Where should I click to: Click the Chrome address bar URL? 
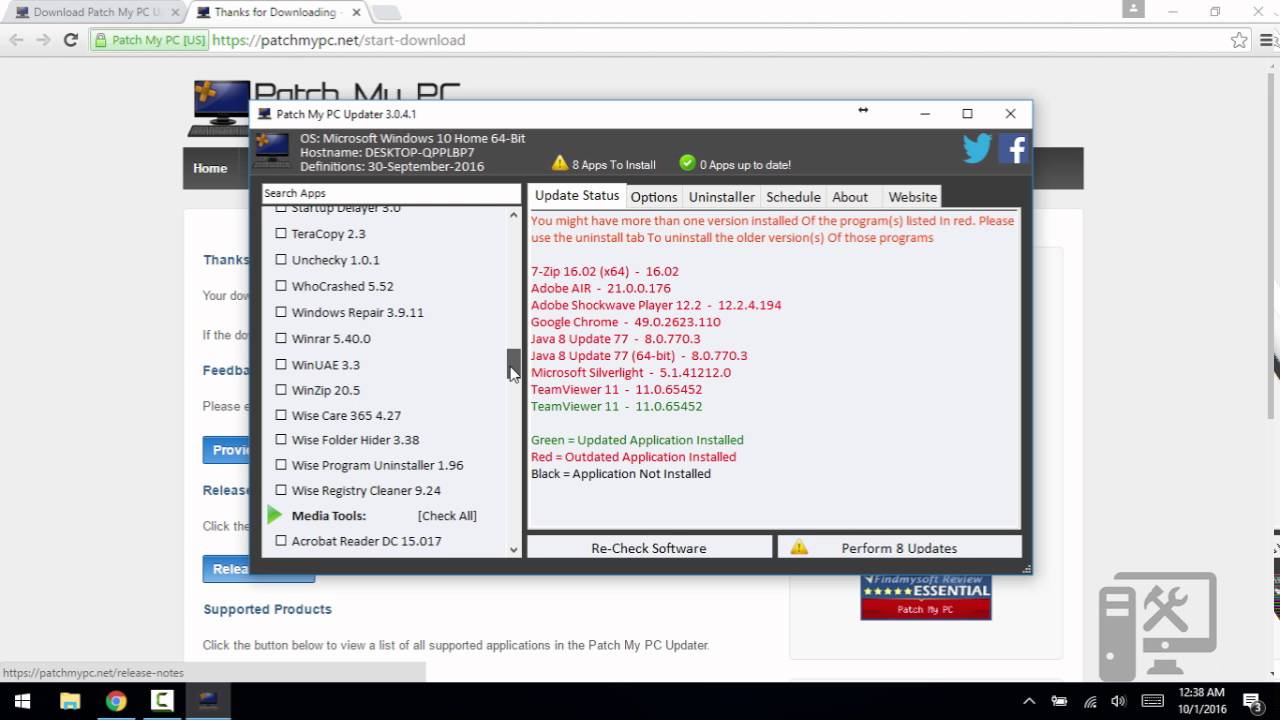(x=339, y=40)
